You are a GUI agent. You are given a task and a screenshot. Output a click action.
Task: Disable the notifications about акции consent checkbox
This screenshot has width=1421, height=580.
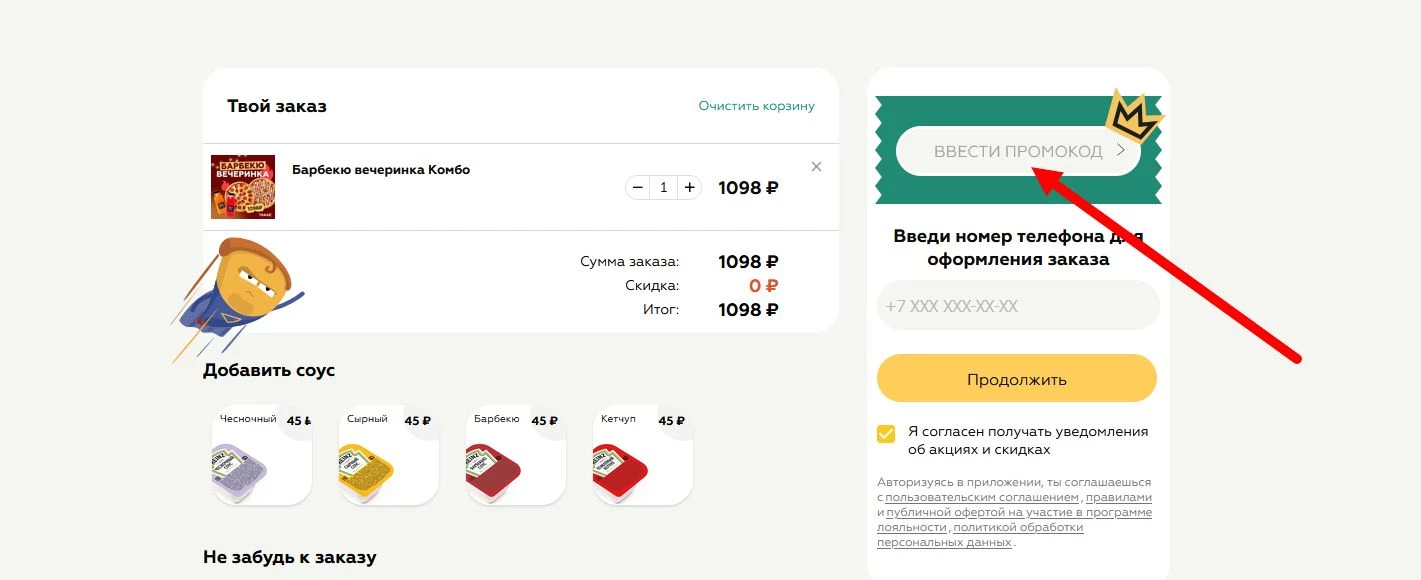pyautogui.click(x=884, y=433)
